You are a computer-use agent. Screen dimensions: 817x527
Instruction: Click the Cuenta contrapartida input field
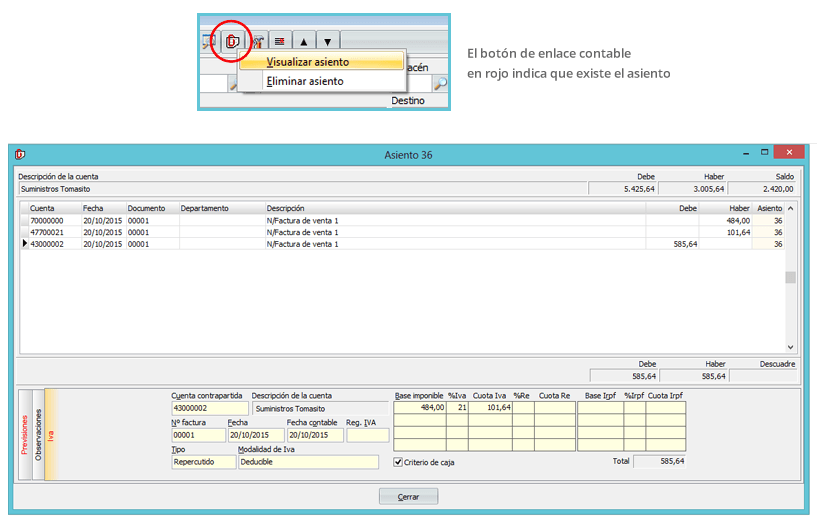pos(208,408)
